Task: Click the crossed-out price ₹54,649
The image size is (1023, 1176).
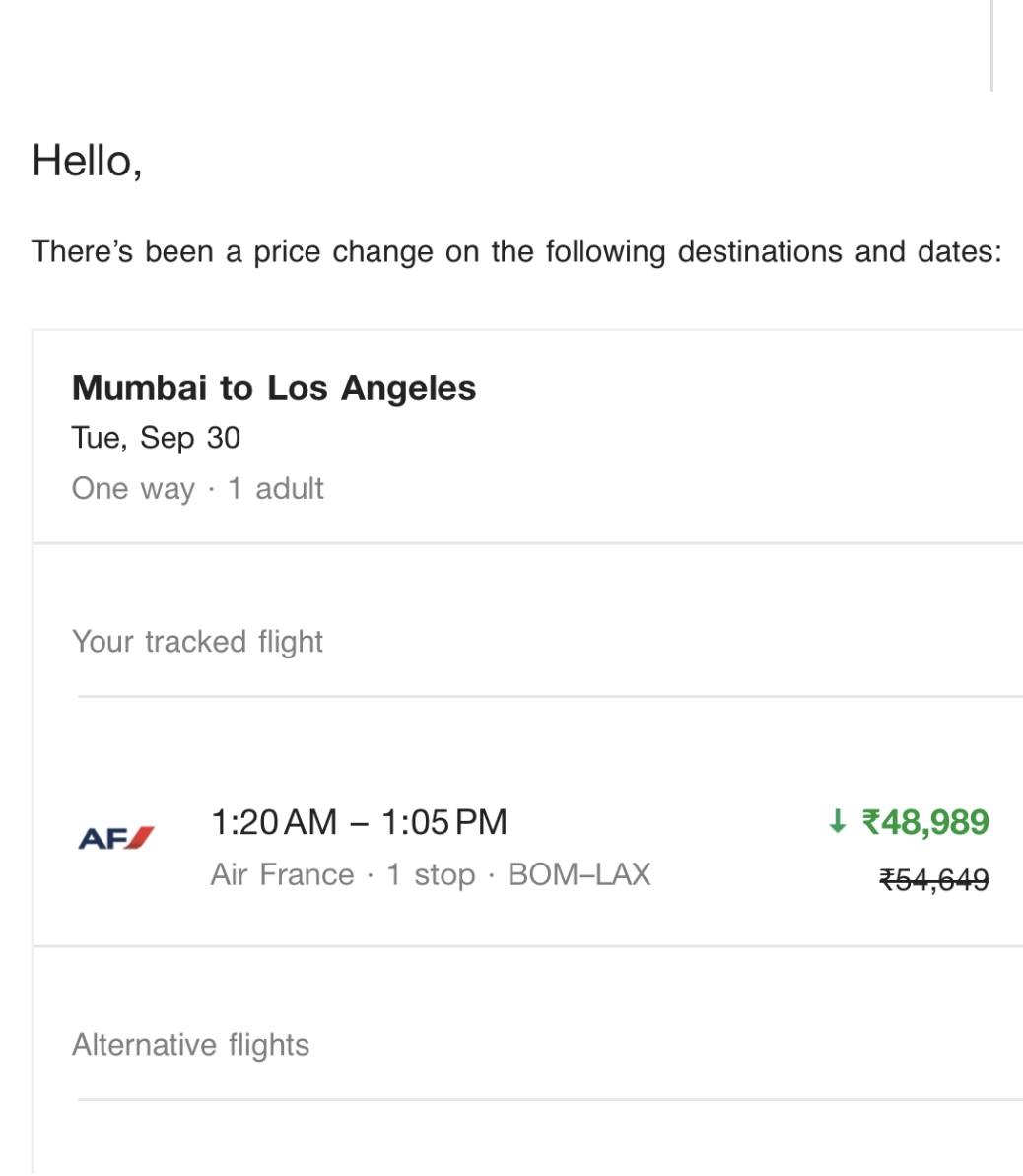Action: tap(933, 879)
